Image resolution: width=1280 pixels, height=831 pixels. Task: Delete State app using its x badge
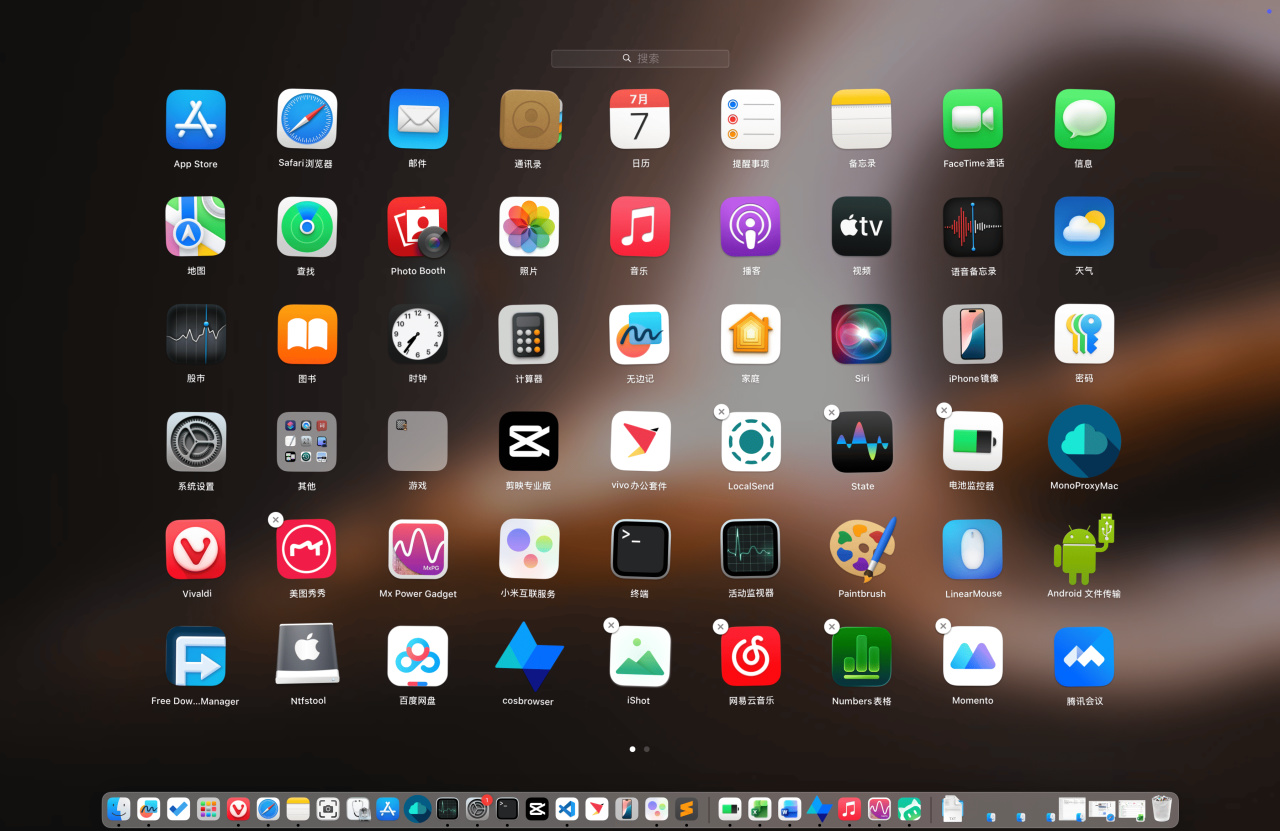[x=831, y=412]
